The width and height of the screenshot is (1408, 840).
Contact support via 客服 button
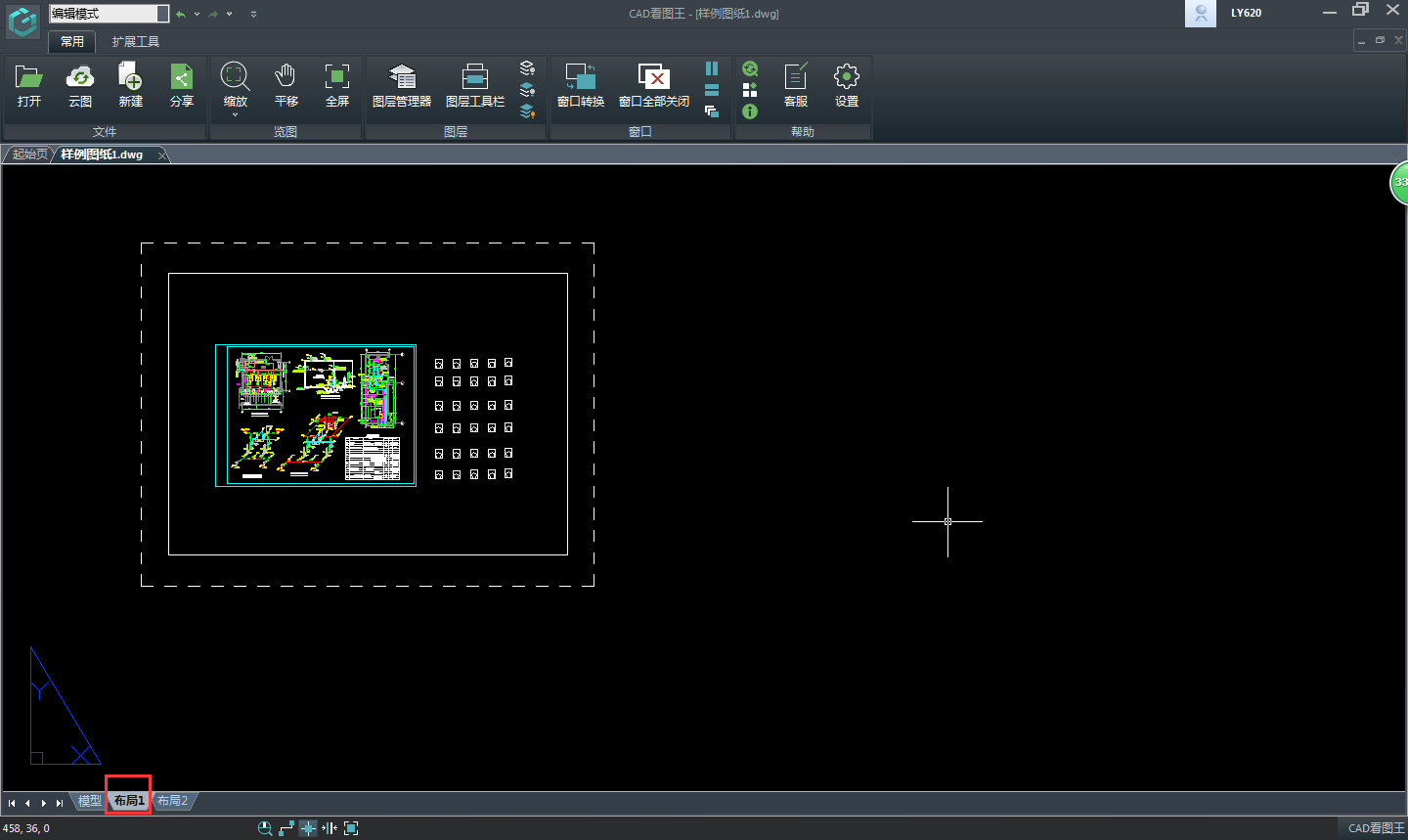click(796, 85)
